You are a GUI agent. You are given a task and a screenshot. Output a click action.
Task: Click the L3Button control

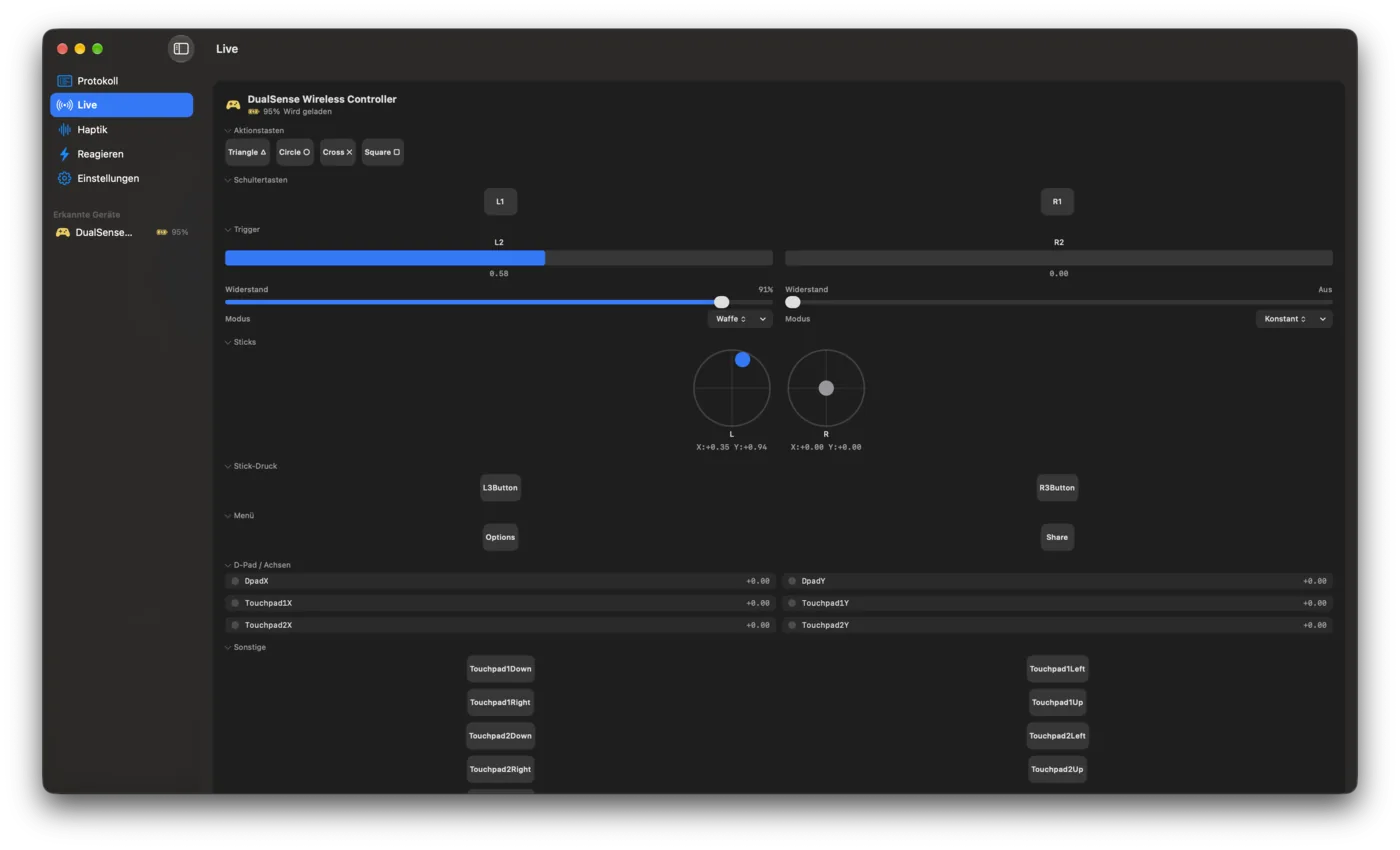(500, 488)
